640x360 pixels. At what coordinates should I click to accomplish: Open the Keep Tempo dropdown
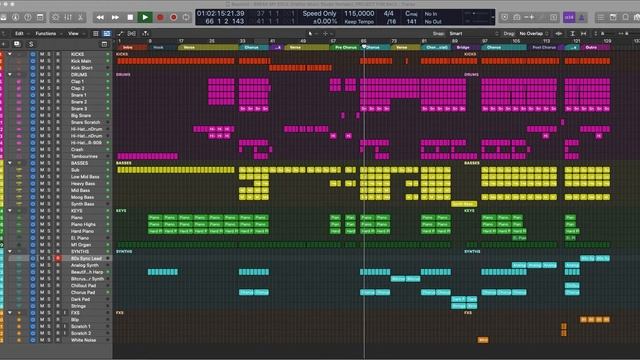pyautogui.click(x=359, y=22)
